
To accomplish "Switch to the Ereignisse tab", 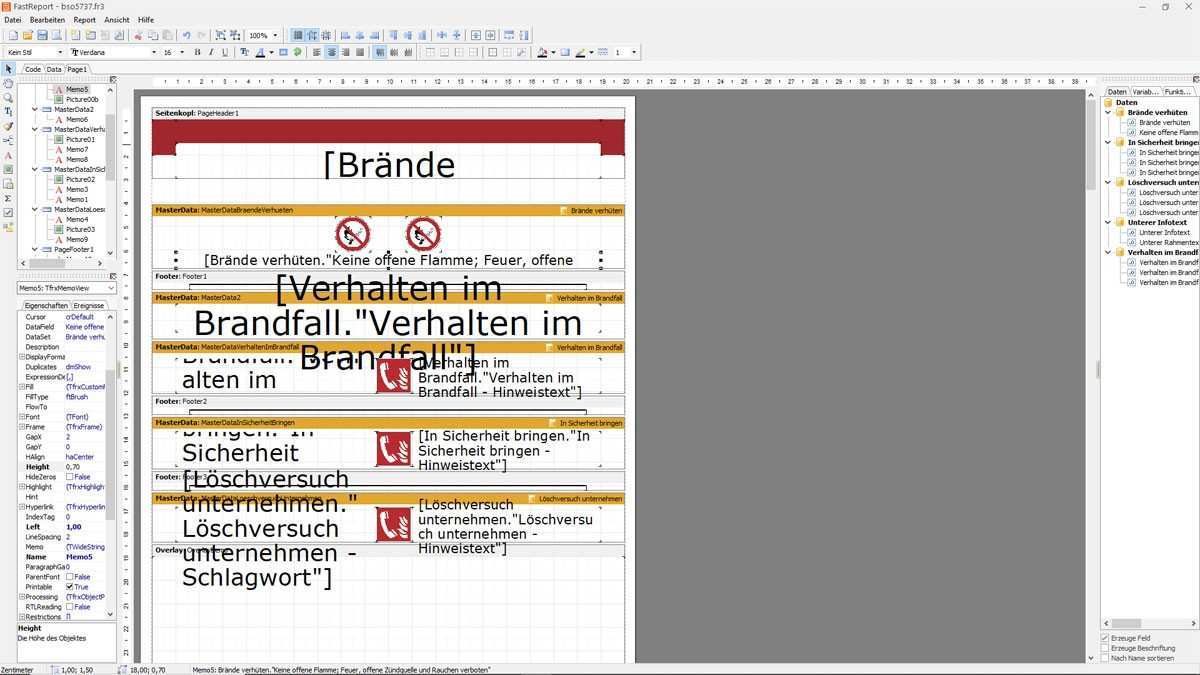I will (89, 305).
